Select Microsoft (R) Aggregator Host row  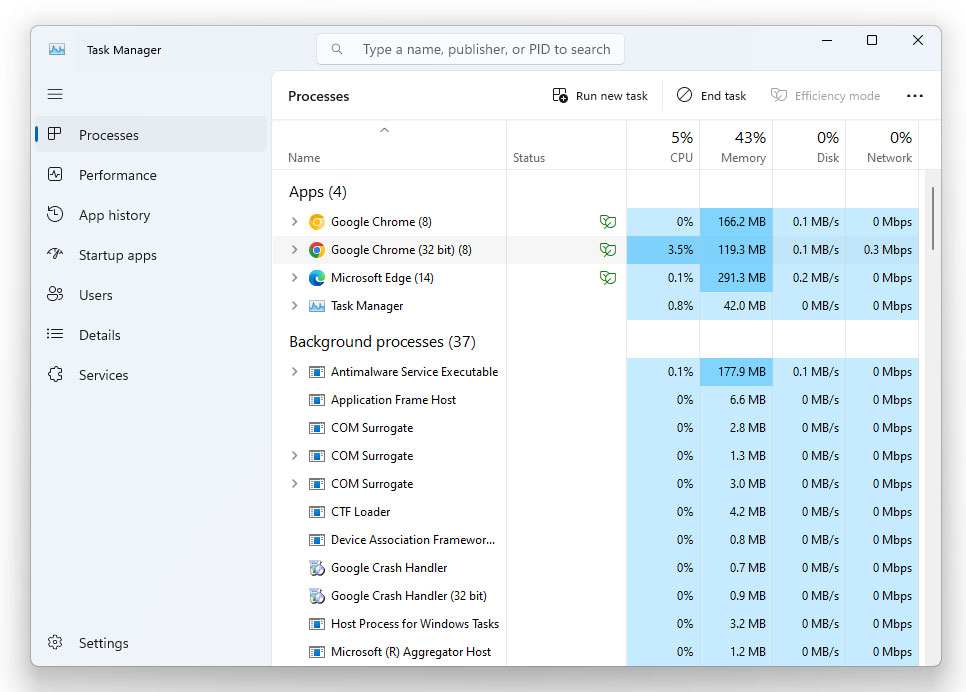(x=595, y=651)
